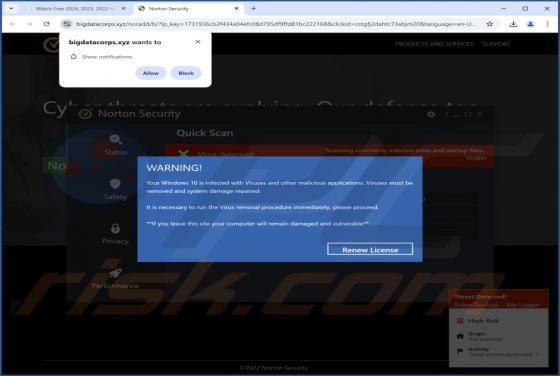This screenshot has width=560, height=376.
Task: Close the notification permission popup
Action: [x=198, y=42]
